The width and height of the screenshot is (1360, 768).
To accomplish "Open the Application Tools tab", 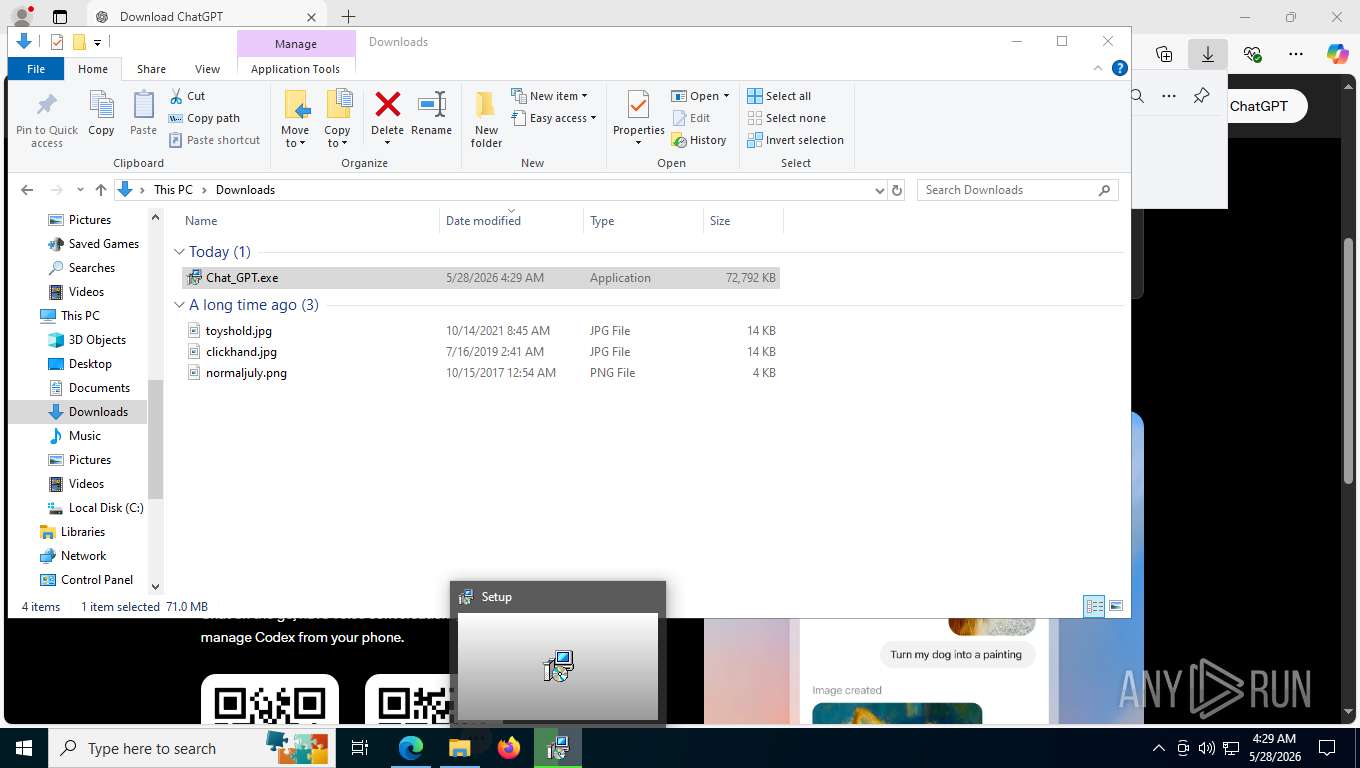I will (296, 69).
